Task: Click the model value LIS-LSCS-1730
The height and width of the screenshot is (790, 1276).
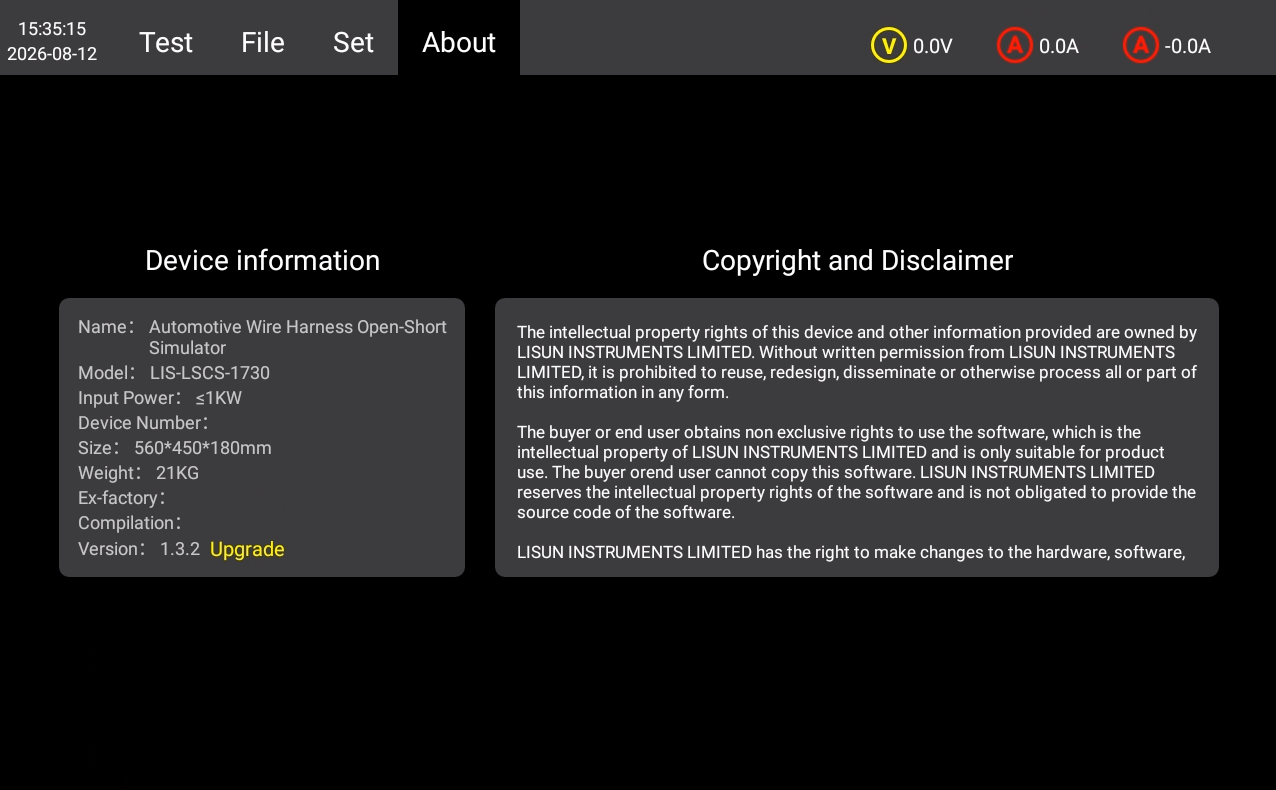Action: pyautogui.click(x=210, y=373)
